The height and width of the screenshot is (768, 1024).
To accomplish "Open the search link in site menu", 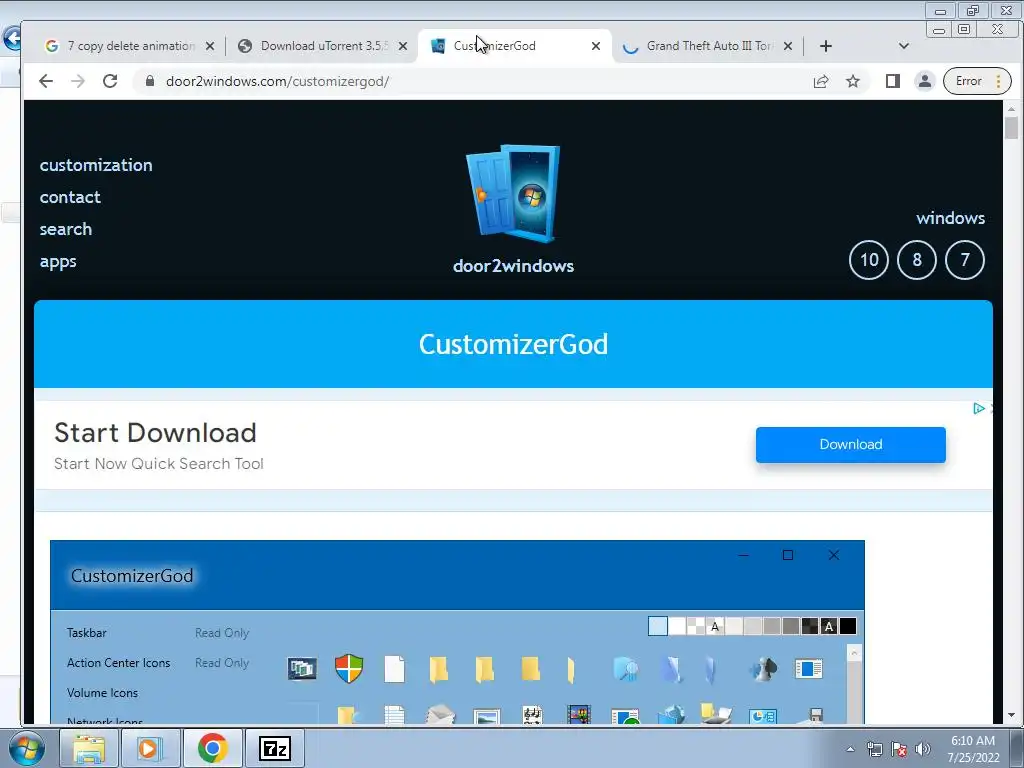I will [66, 229].
